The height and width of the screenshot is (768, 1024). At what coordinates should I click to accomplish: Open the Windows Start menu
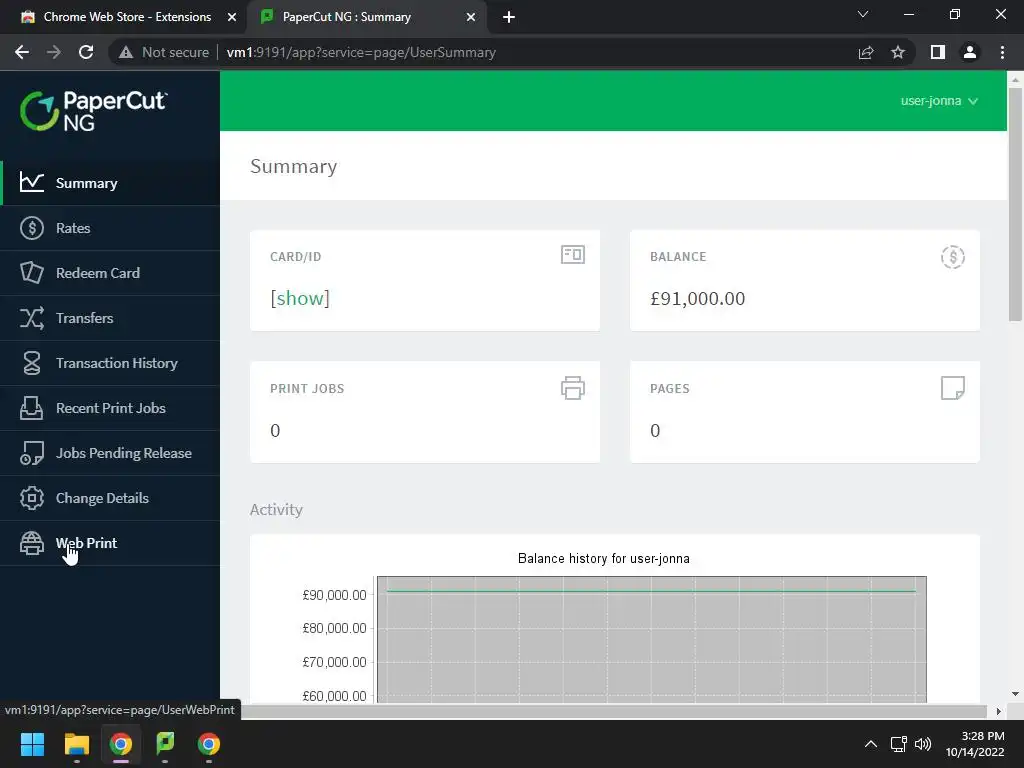[32, 744]
